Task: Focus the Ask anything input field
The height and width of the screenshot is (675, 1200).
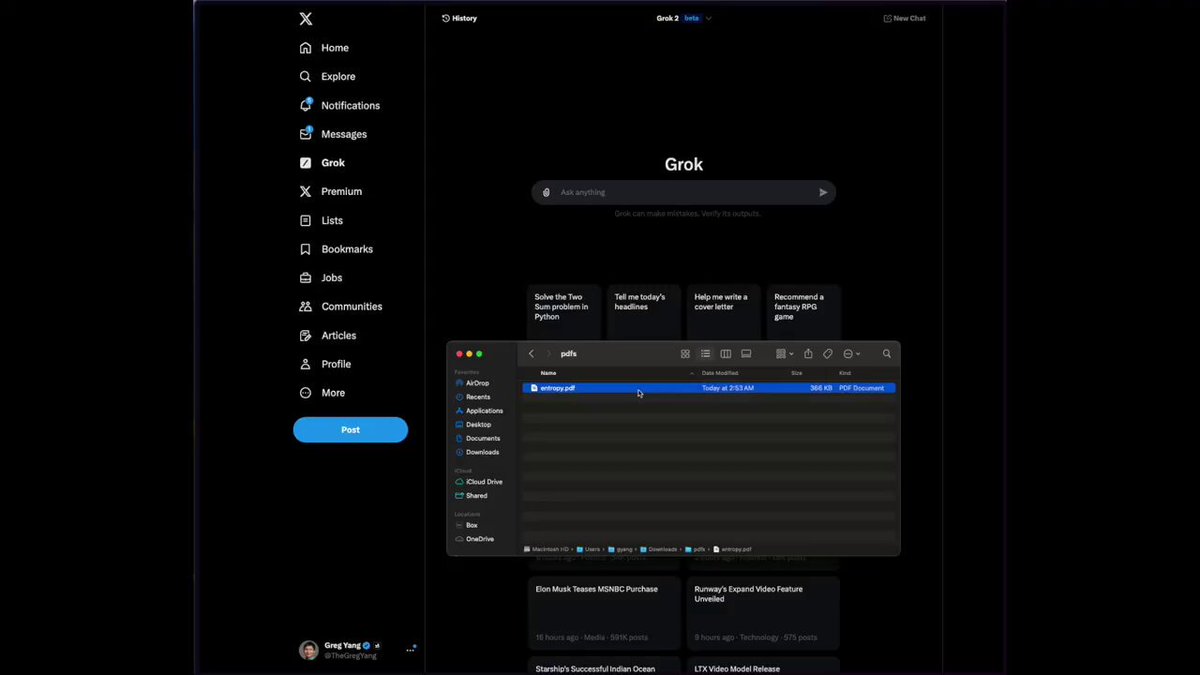Action: (685, 192)
